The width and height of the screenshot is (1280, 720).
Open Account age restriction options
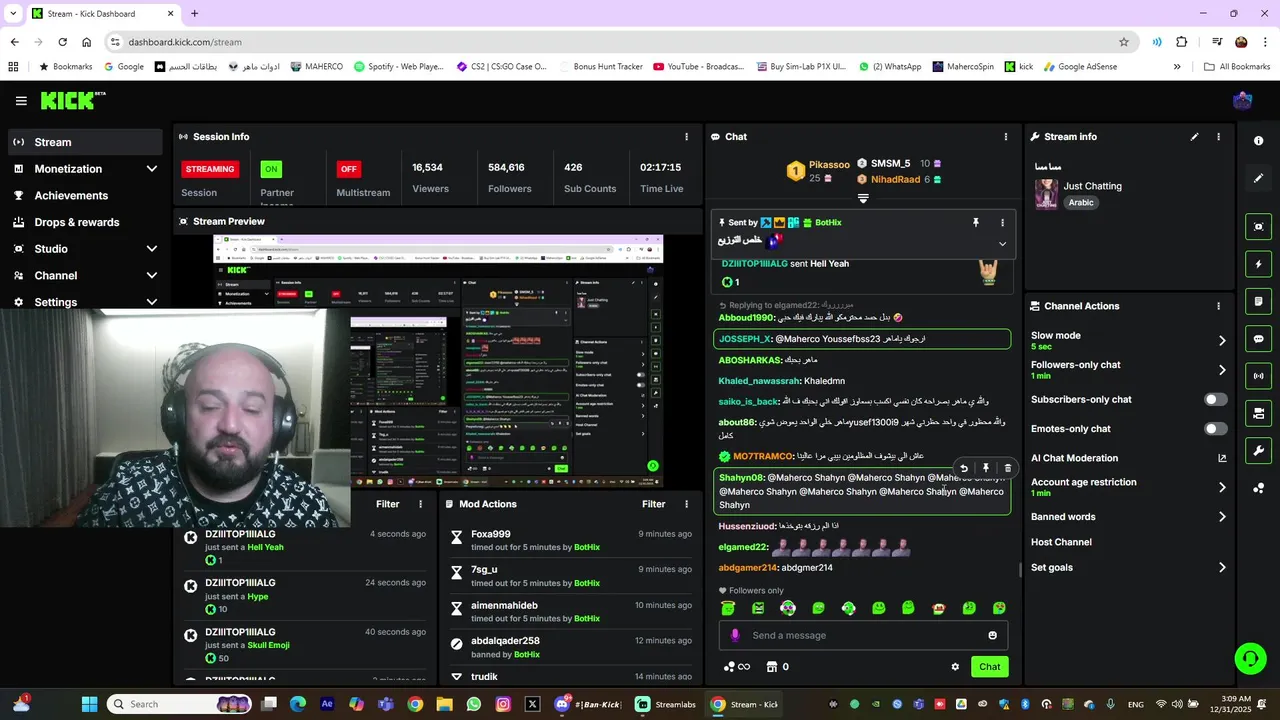(x=1222, y=487)
